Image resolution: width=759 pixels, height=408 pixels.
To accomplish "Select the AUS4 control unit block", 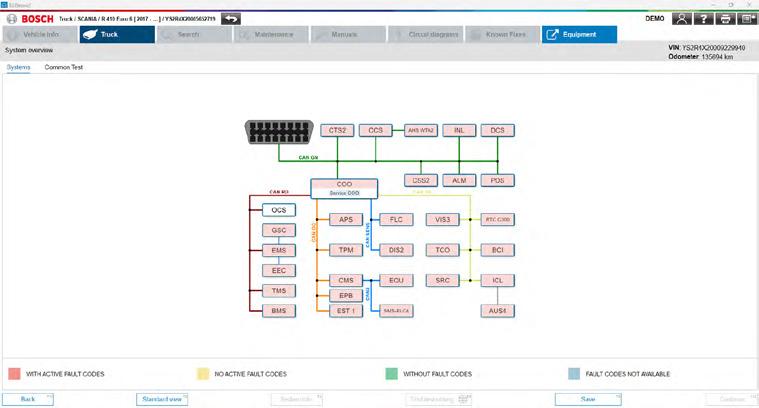I will pyautogui.click(x=498, y=311).
